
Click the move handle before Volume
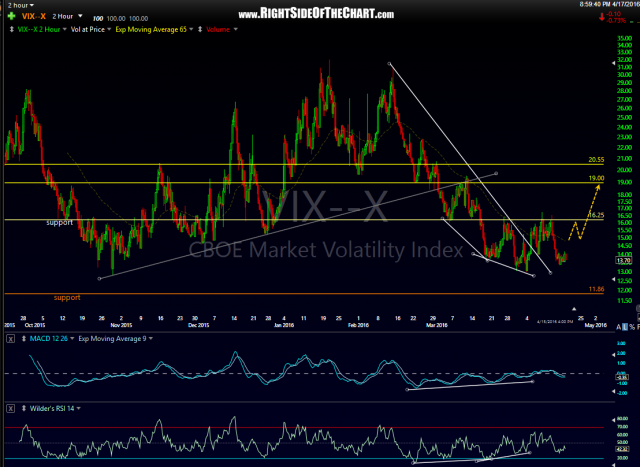200,29
